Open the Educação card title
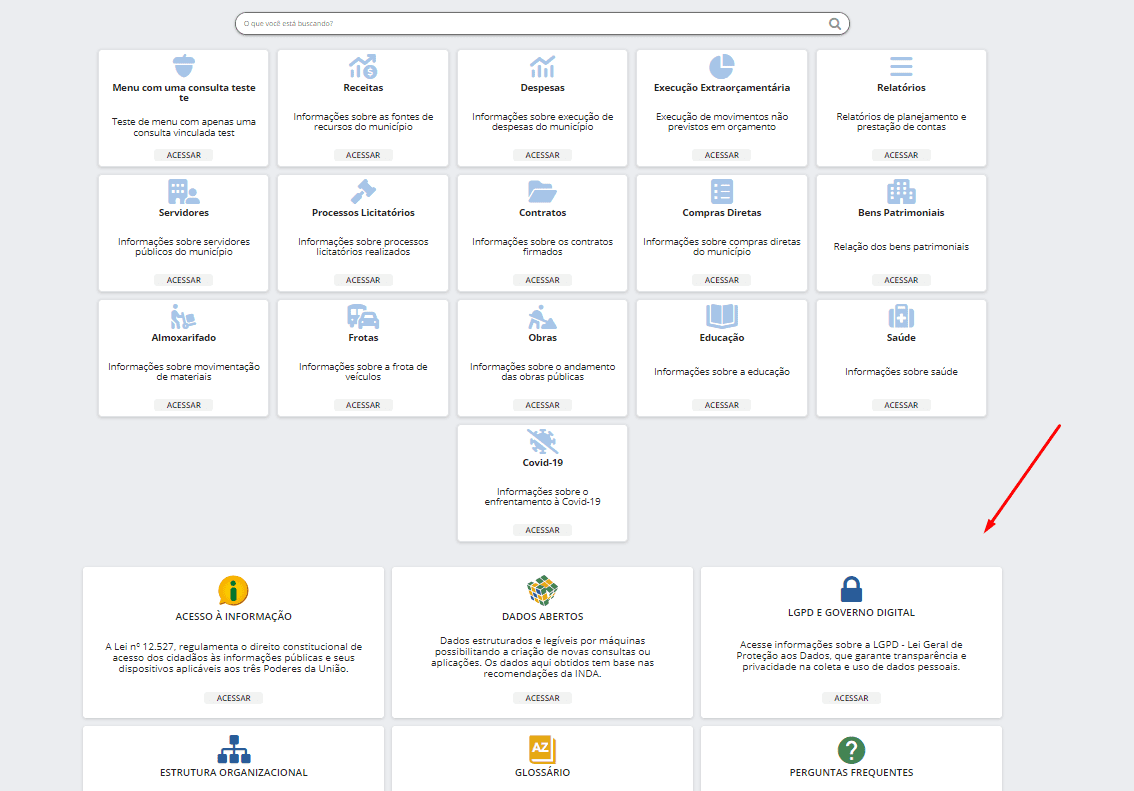The height and width of the screenshot is (791, 1134). click(x=721, y=338)
